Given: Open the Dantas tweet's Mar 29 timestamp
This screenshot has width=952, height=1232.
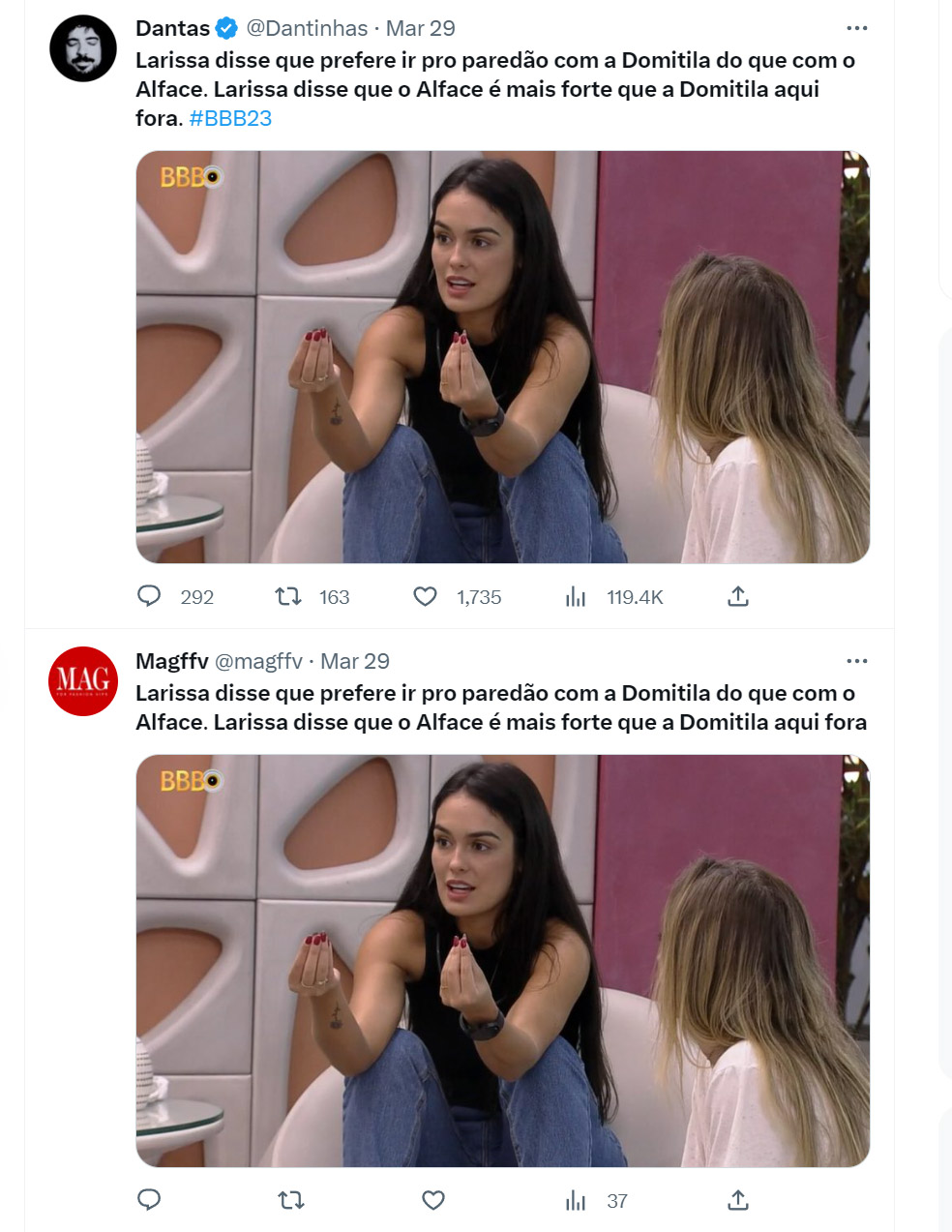Looking at the screenshot, I should point(421,28).
